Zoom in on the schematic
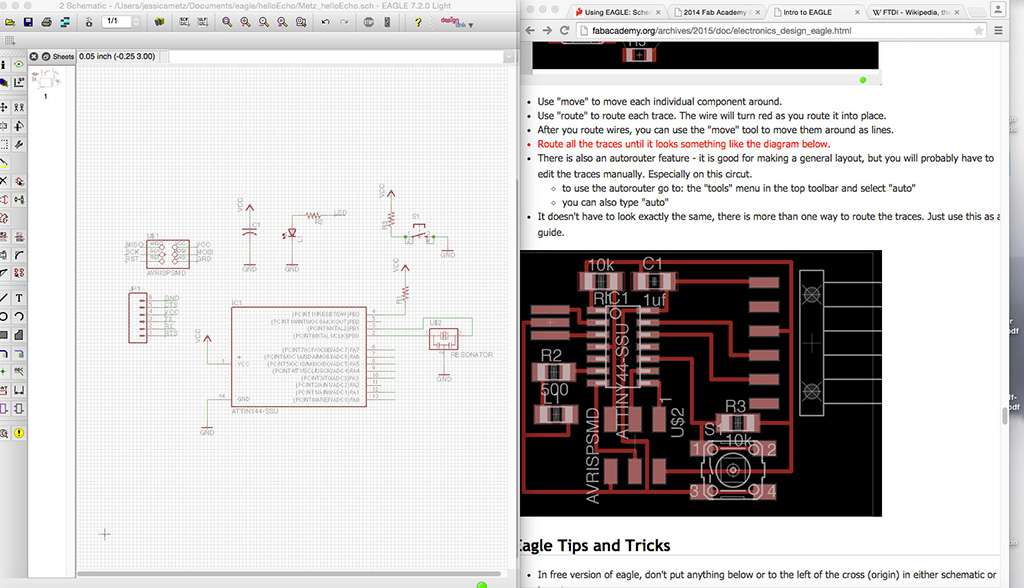Screen dimensions: 1024x588 coord(245,22)
